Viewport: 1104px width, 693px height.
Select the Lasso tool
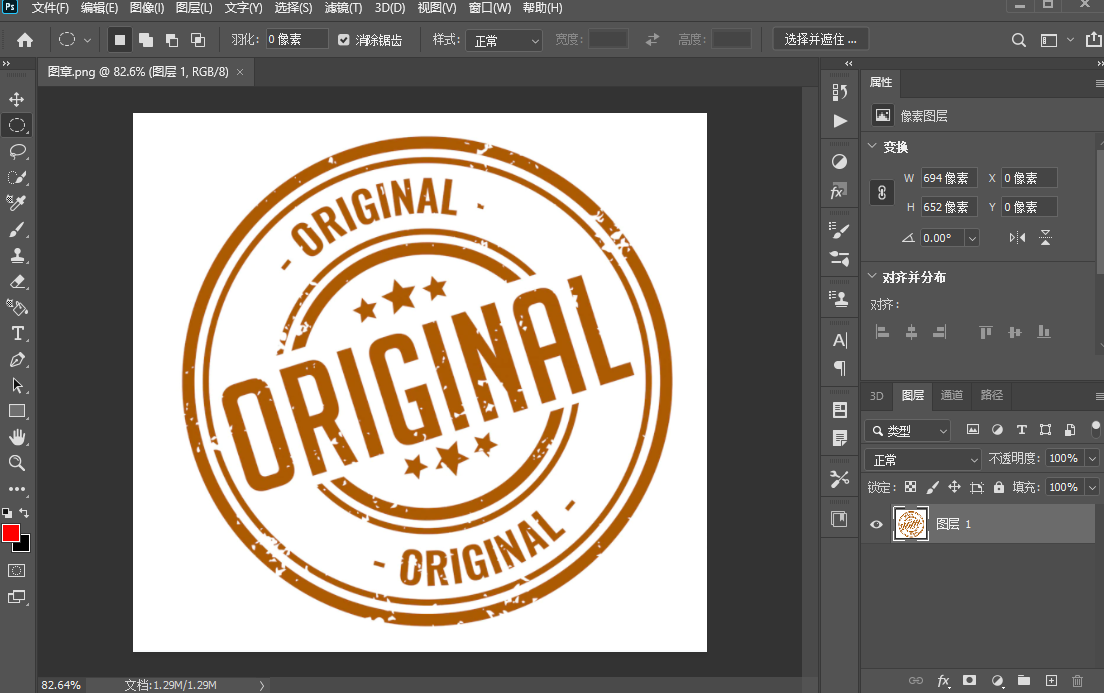point(17,151)
